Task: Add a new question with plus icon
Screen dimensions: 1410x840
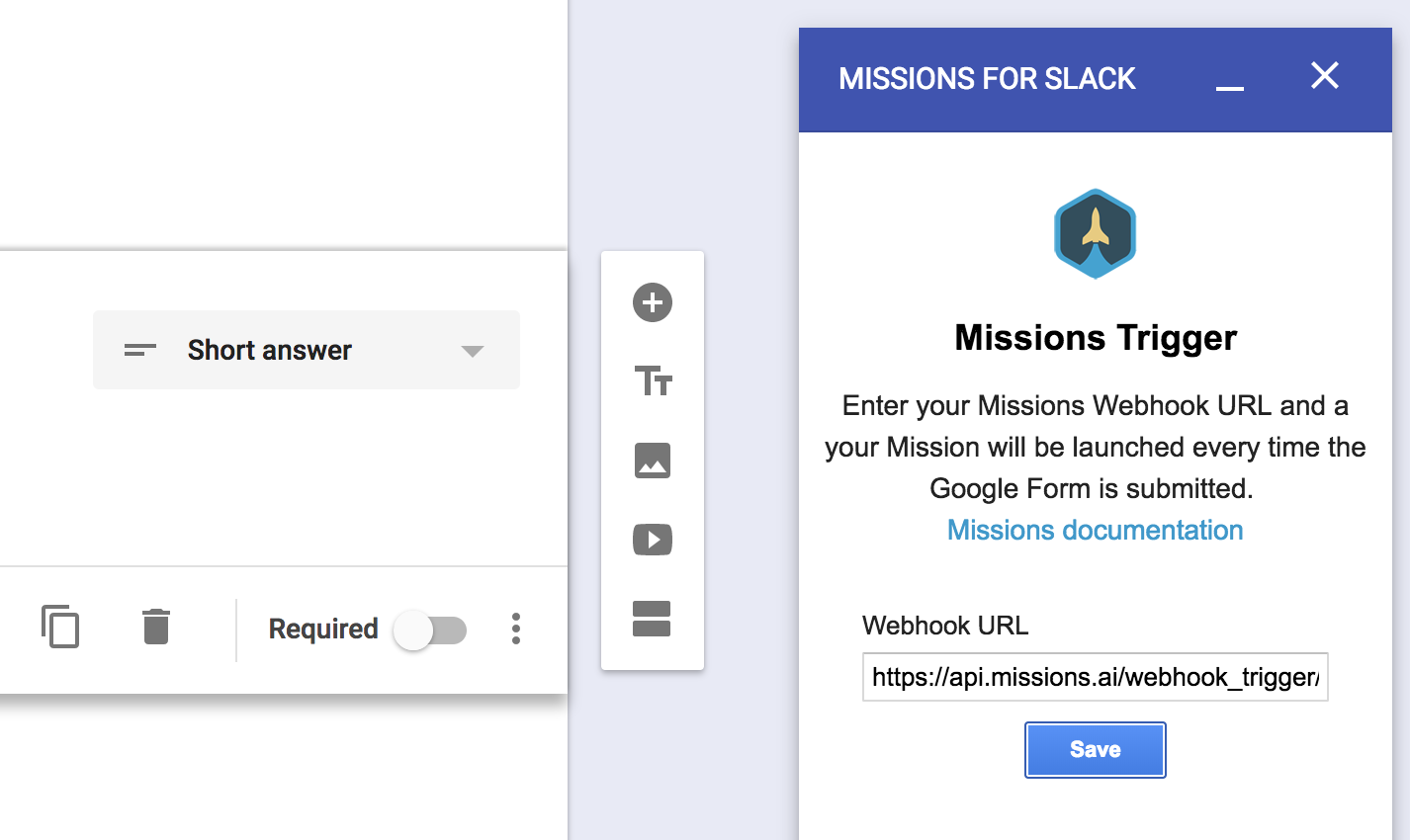Action: click(x=653, y=302)
